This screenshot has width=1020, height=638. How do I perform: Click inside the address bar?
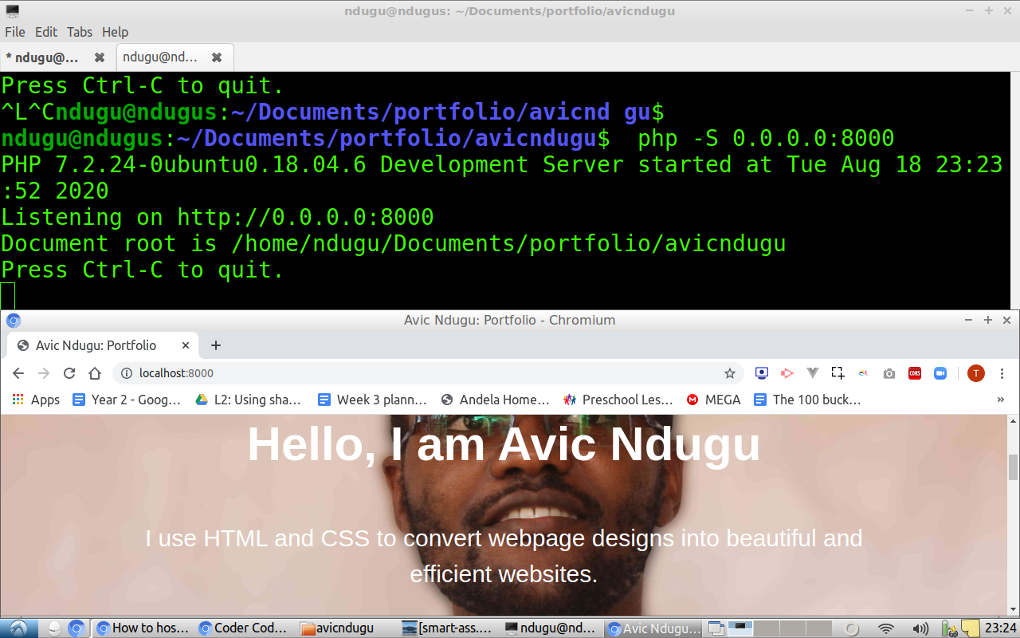300,372
